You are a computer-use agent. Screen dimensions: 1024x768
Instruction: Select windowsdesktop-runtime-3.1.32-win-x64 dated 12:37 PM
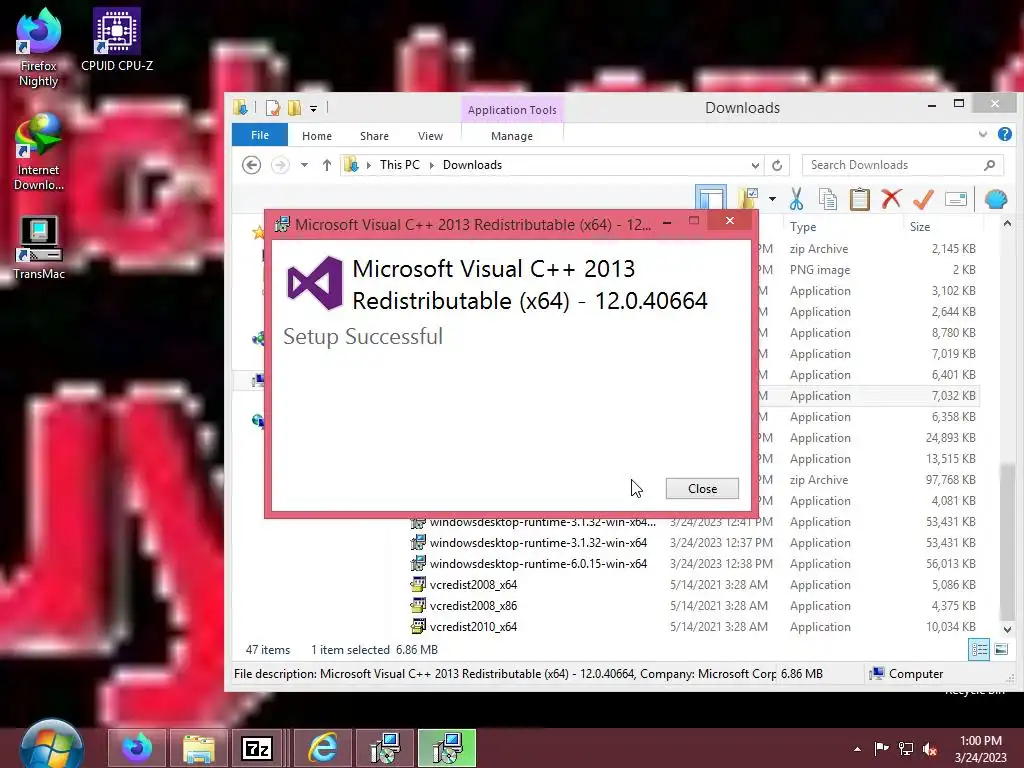tap(538, 543)
